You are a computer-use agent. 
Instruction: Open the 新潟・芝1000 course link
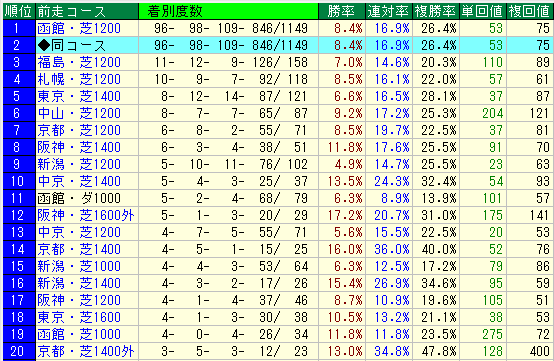pyautogui.click(x=79, y=266)
